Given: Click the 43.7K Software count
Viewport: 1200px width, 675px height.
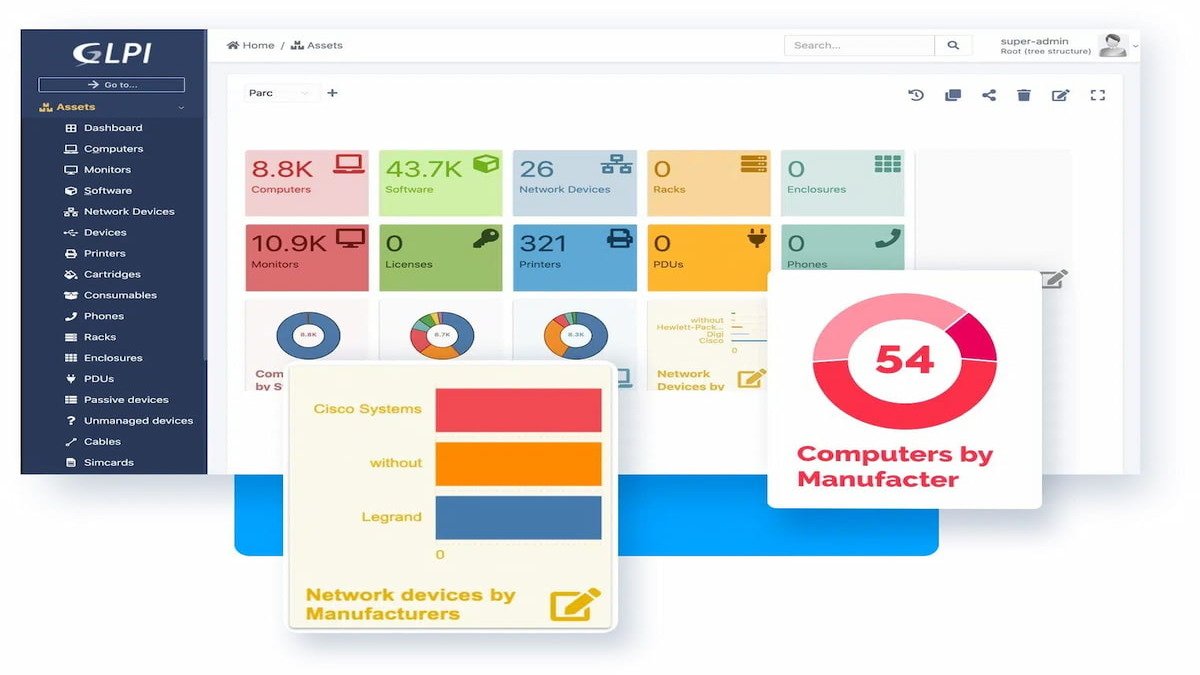Looking at the screenshot, I should pyautogui.click(x=424, y=168).
